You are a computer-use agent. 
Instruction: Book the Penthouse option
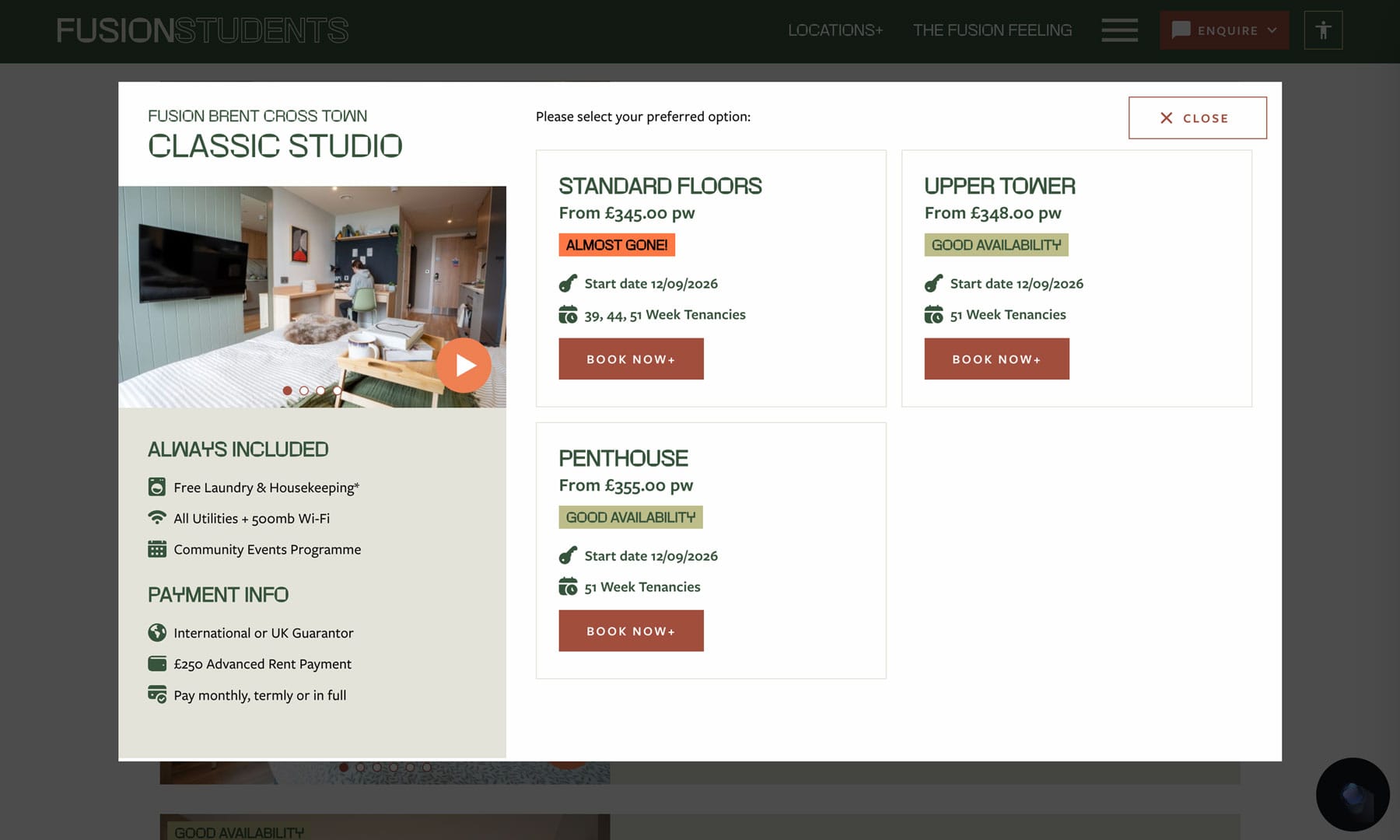tap(631, 631)
